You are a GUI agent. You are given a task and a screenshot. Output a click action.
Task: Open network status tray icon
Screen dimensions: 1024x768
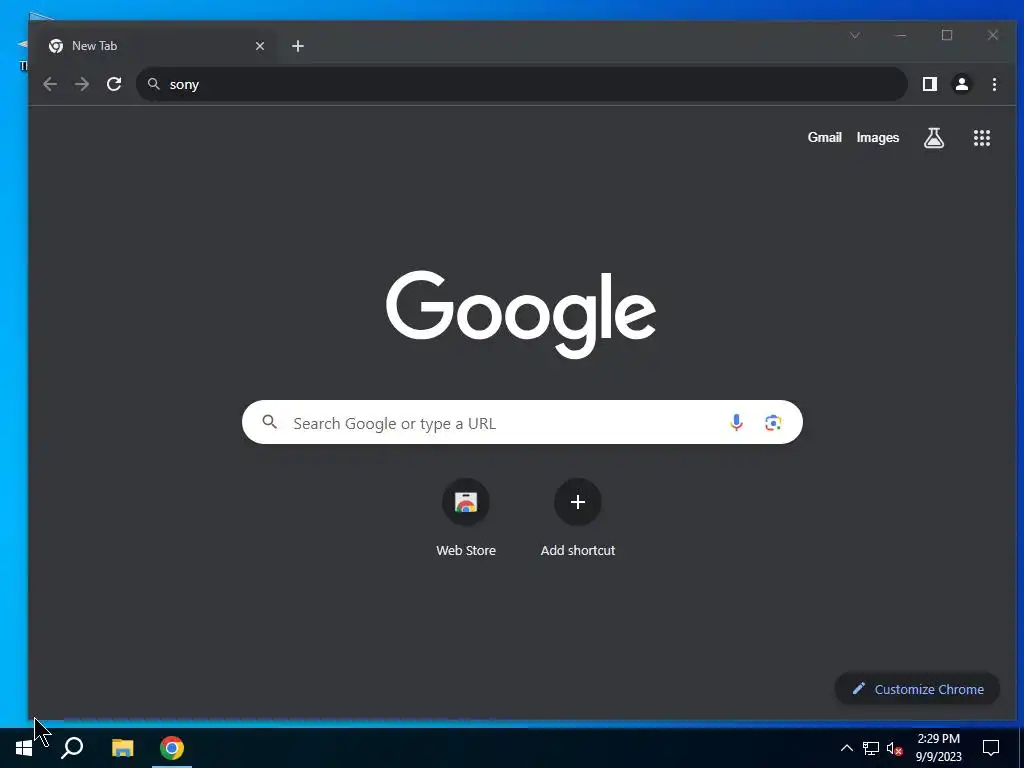(871, 748)
